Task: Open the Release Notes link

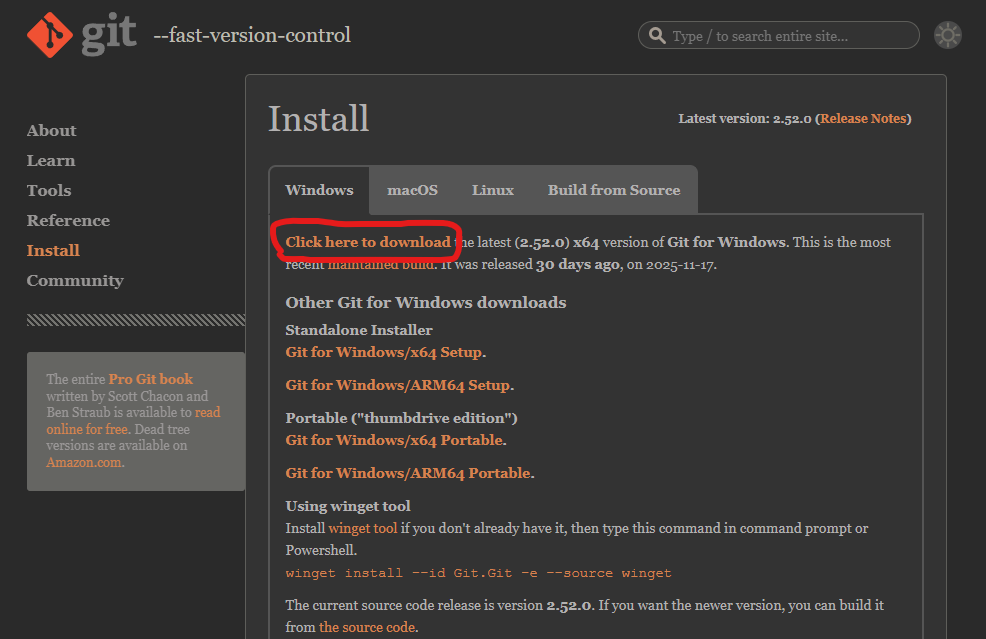Action: [x=863, y=118]
